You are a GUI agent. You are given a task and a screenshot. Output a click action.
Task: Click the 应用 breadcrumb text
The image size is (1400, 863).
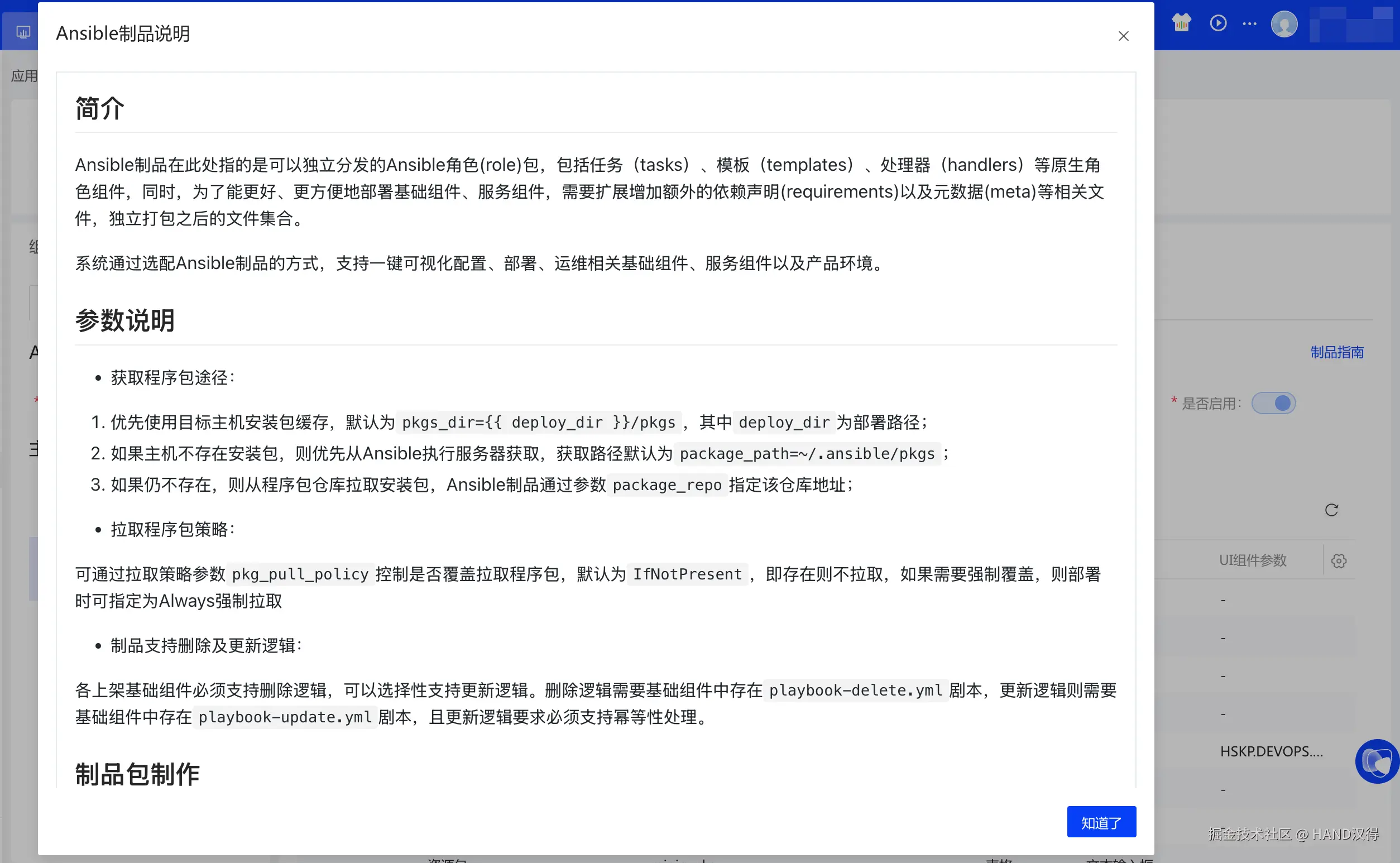[24, 76]
